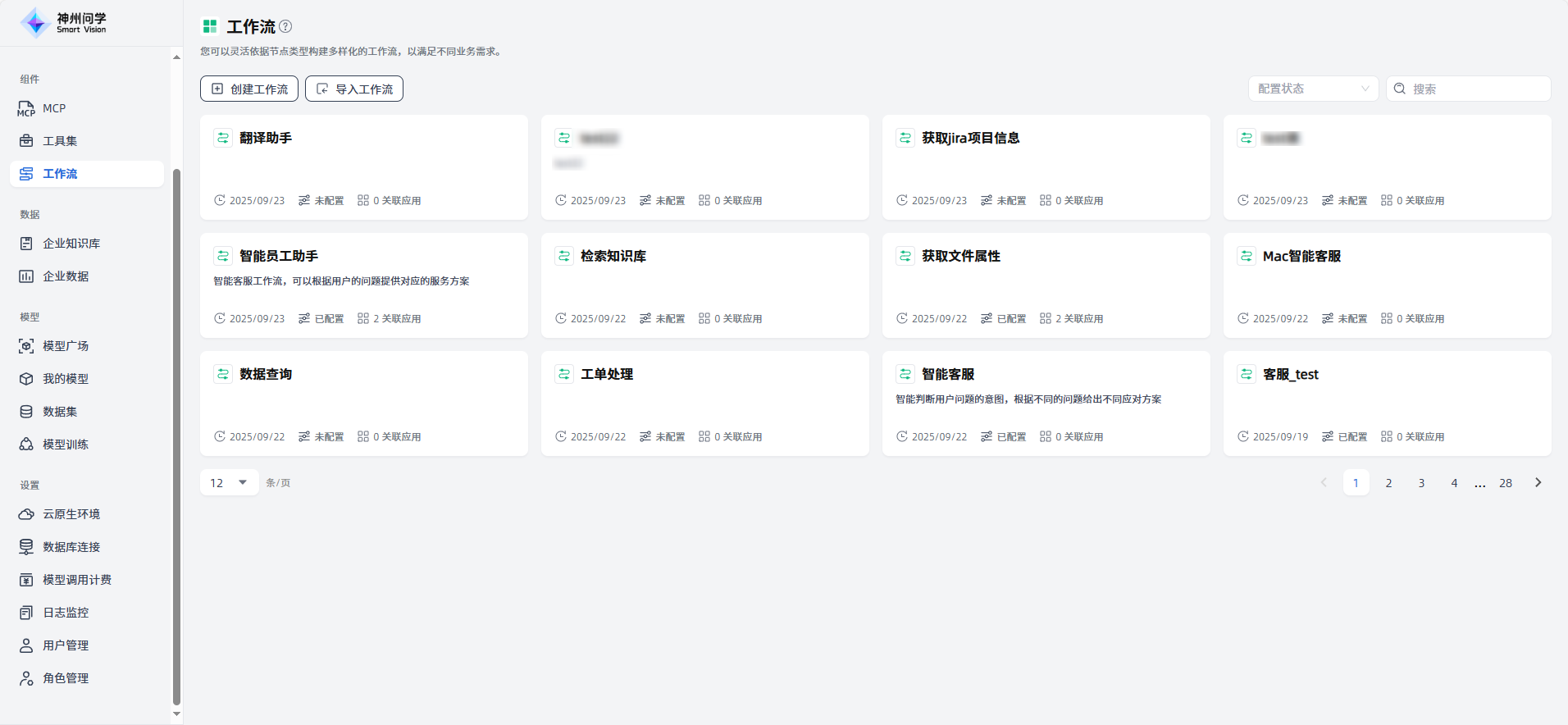Open 工具集 via its toolbox icon
The image size is (1568, 725).
pos(26,141)
